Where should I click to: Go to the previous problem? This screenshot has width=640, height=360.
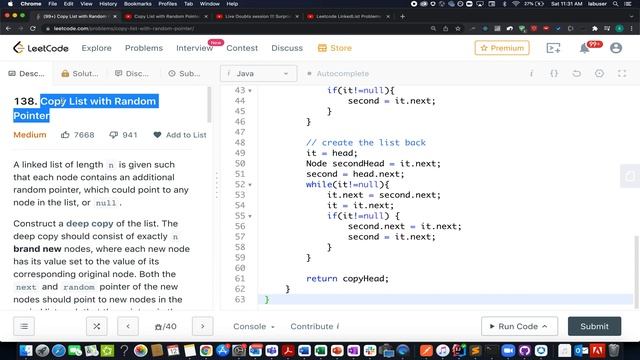128,326
